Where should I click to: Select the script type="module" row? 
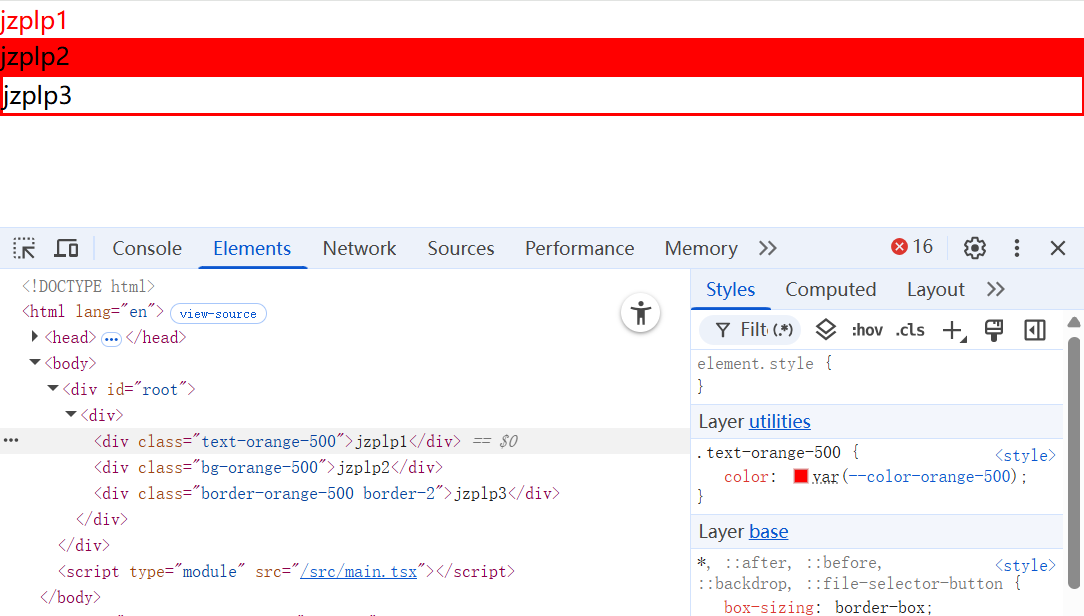click(x=286, y=572)
